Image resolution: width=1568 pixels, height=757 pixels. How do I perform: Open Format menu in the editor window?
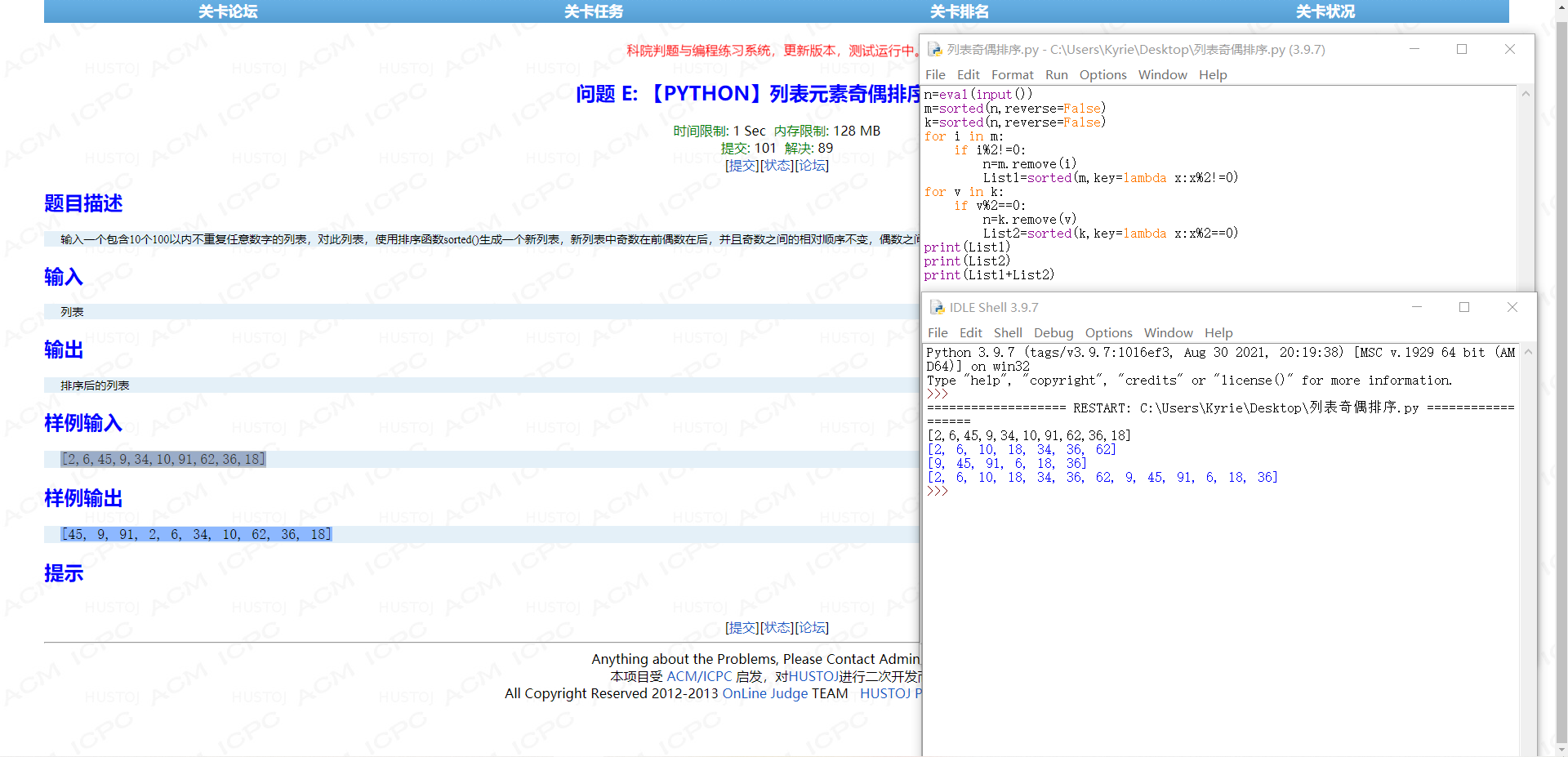point(1012,75)
